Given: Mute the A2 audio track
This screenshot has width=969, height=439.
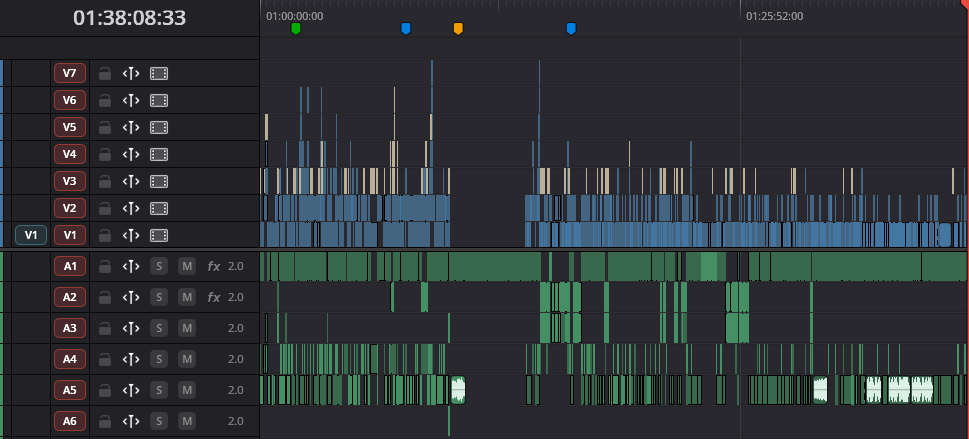Looking at the screenshot, I should [187, 297].
